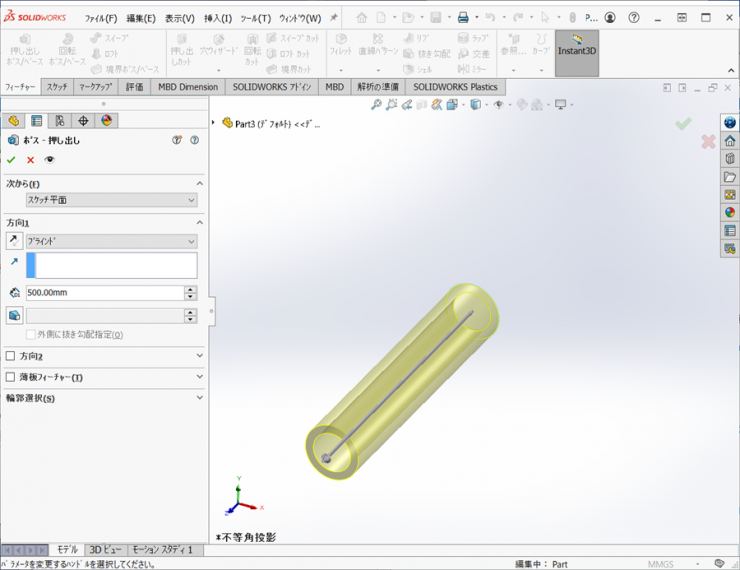Toggle the detailed preview eye icon
This screenshot has height=570, width=740.
tap(50, 160)
